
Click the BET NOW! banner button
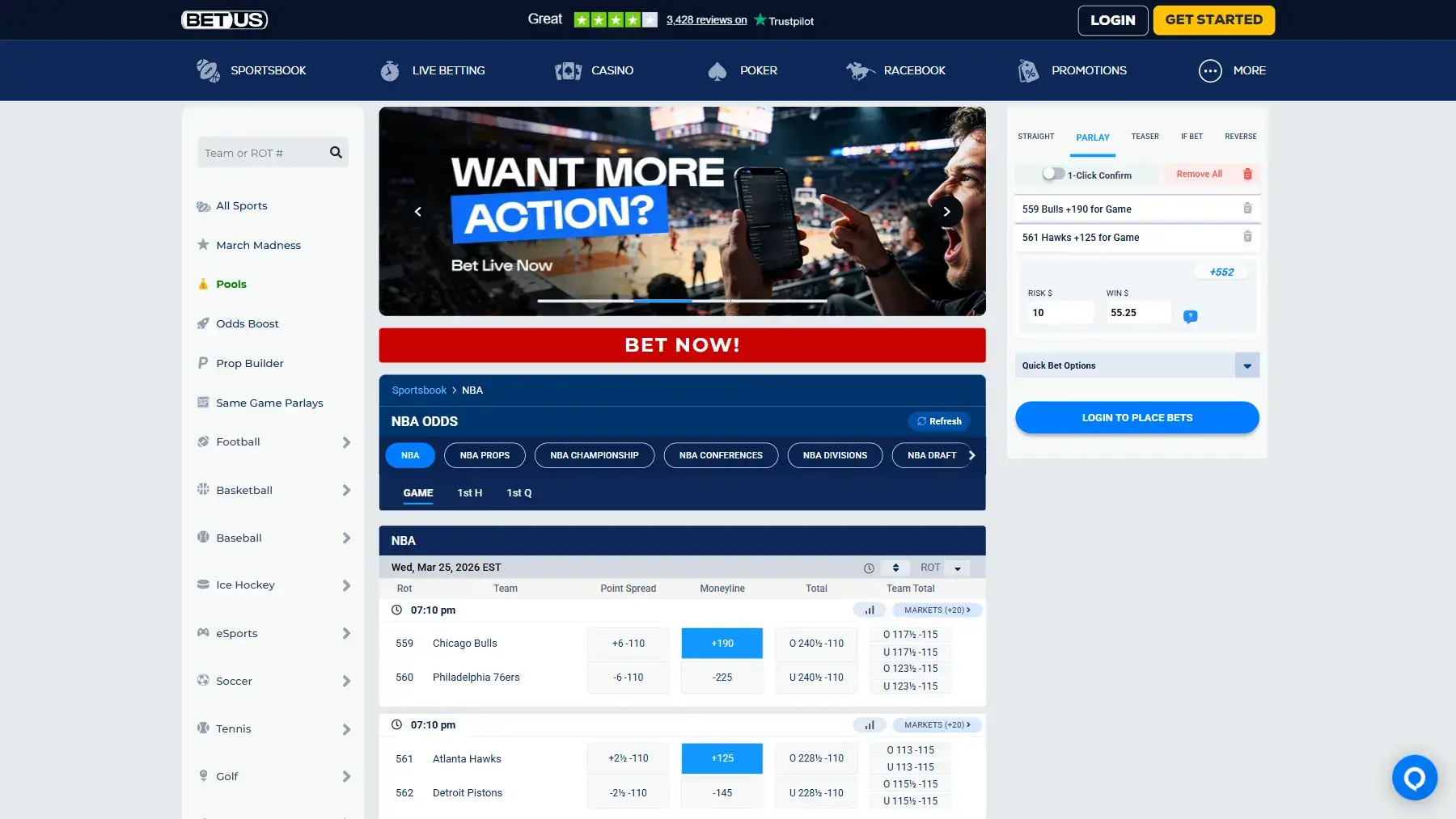click(x=682, y=345)
